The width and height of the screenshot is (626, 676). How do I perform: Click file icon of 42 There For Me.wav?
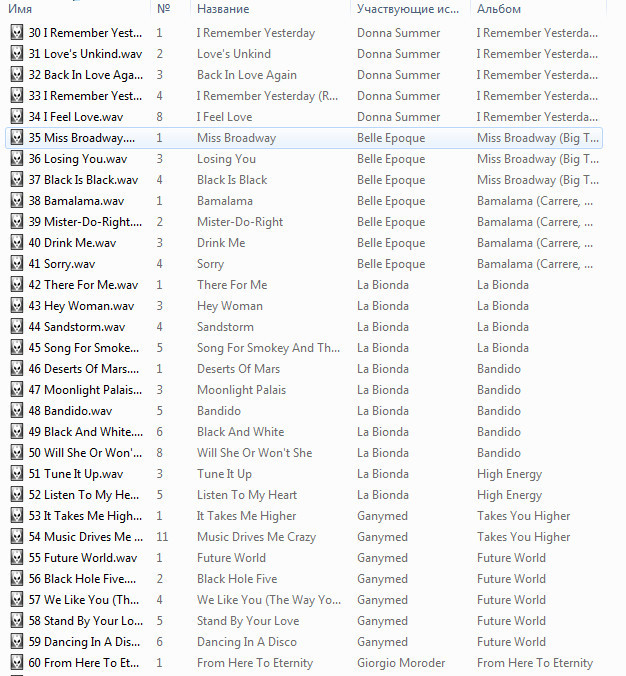[17, 285]
